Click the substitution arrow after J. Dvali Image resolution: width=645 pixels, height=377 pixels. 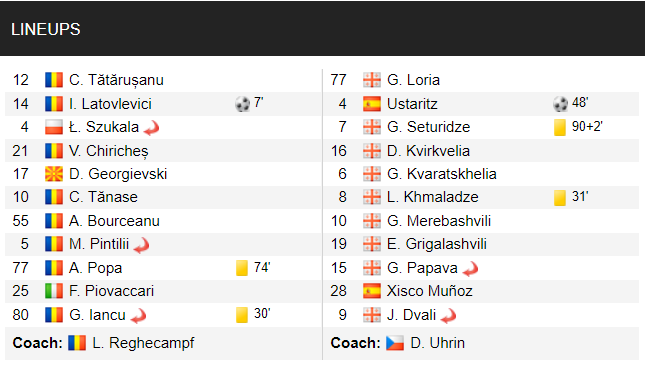pos(448,316)
